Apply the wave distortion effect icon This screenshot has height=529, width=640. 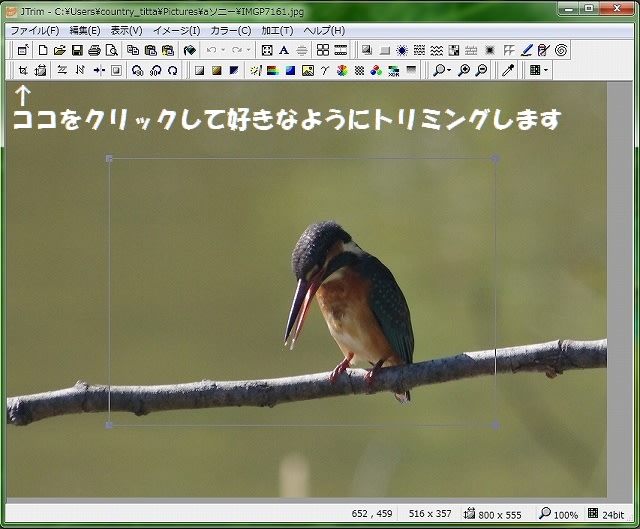437,50
